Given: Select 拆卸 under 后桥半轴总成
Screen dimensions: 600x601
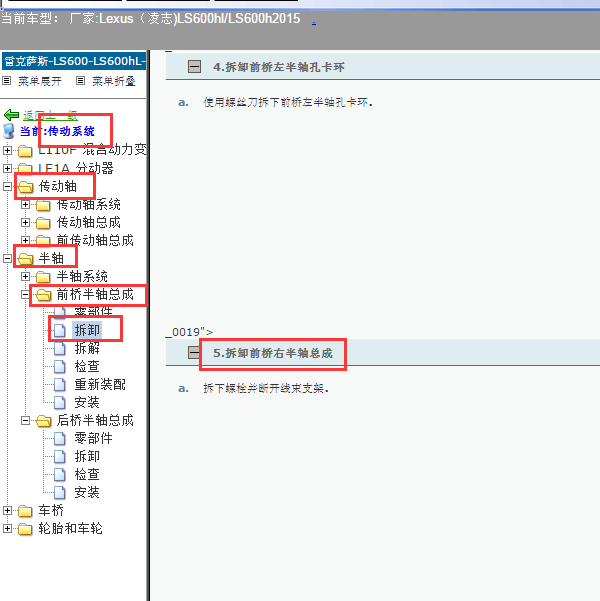Looking at the screenshot, I should (x=87, y=456).
